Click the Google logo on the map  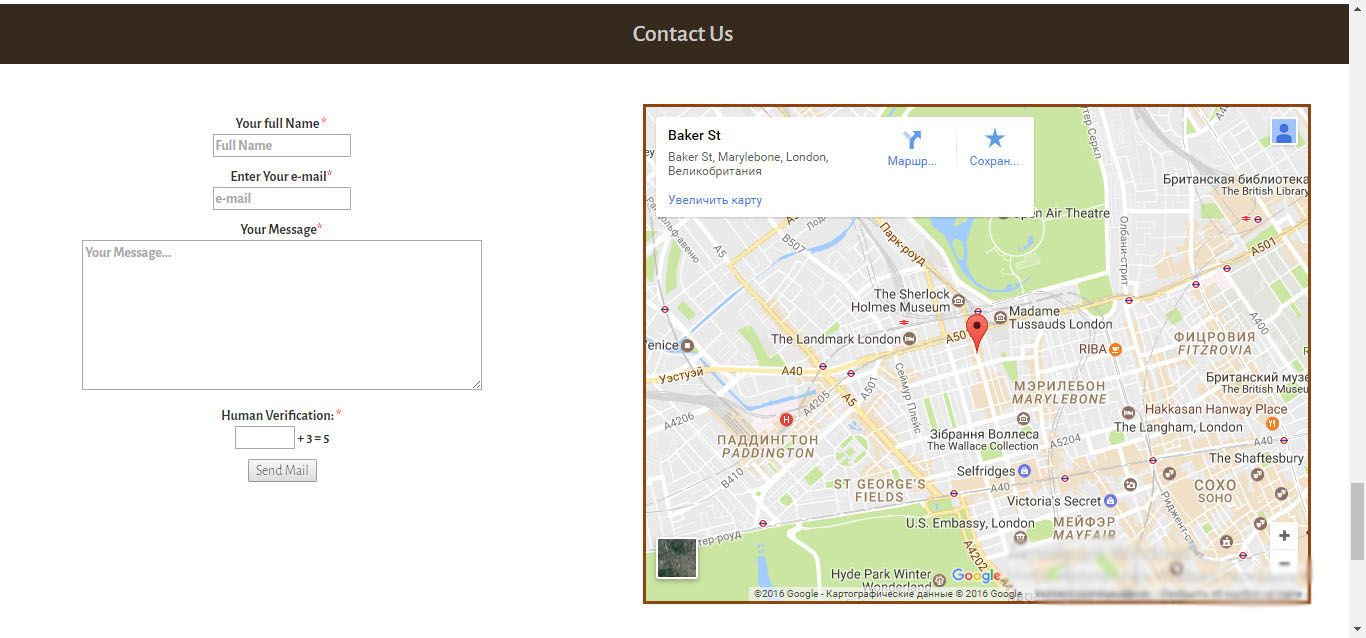[x=976, y=576]
